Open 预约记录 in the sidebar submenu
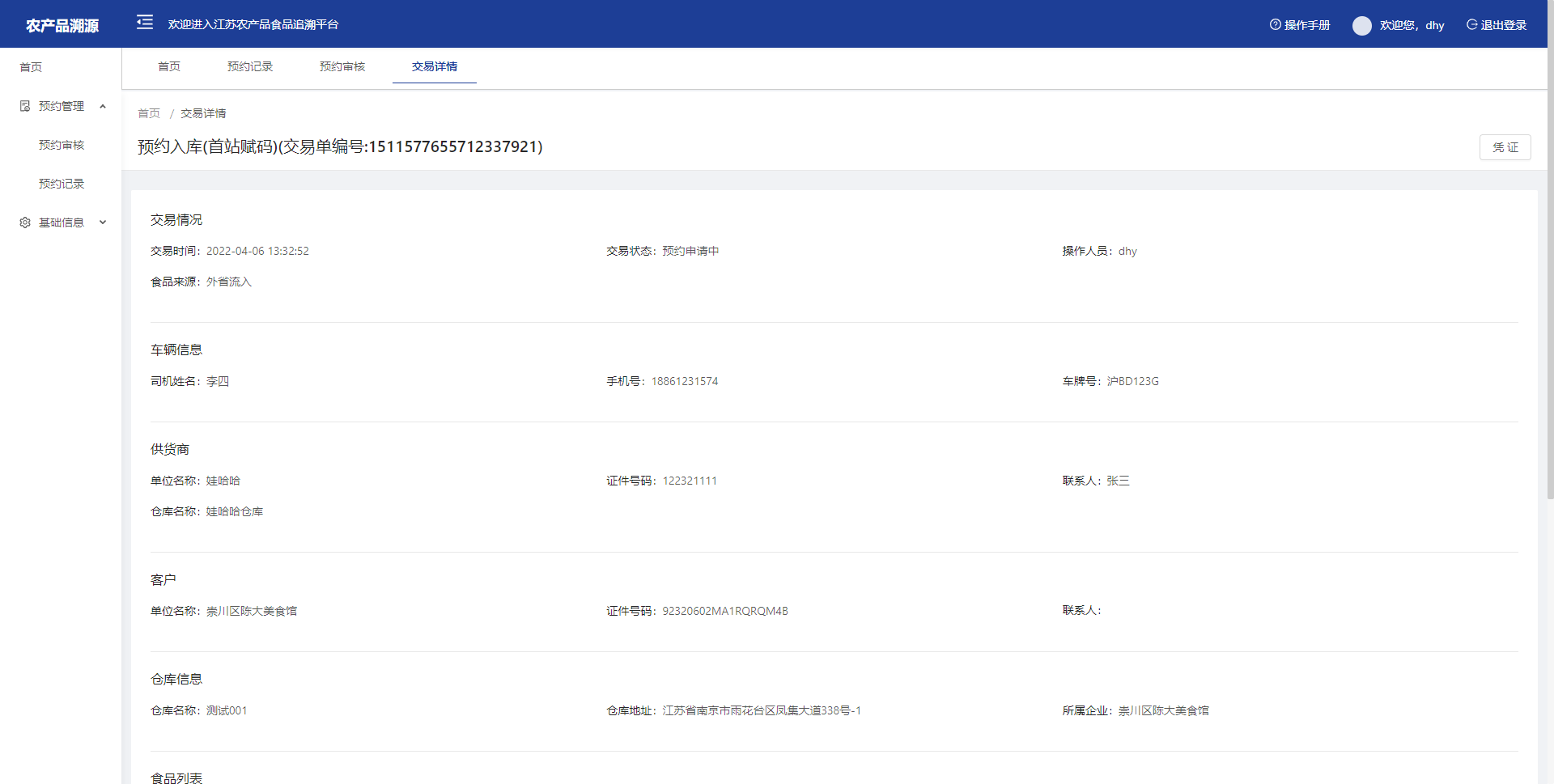Viewport: 1554px width, 784px height. click(62, 184)
